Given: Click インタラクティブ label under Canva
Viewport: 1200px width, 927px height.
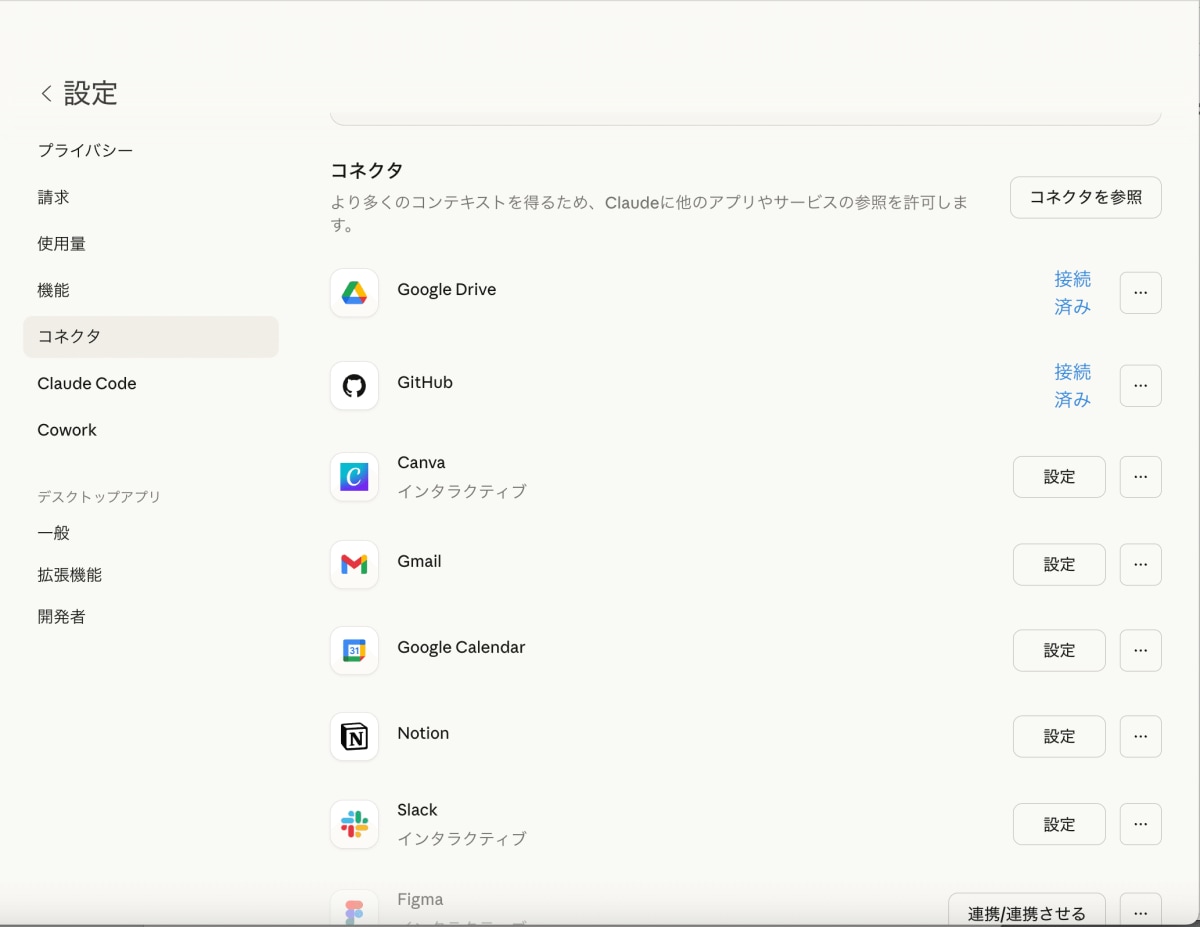Looking at the screenshot, I should 462,491.
